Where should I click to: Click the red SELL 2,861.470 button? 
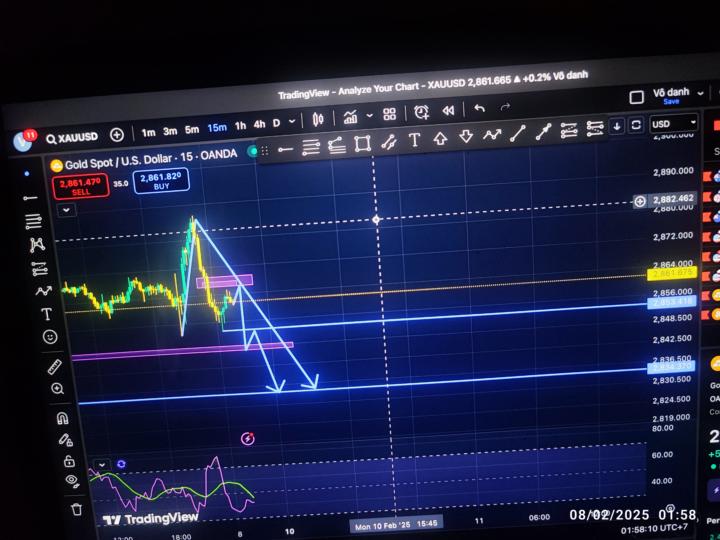[x=81, y=186]
